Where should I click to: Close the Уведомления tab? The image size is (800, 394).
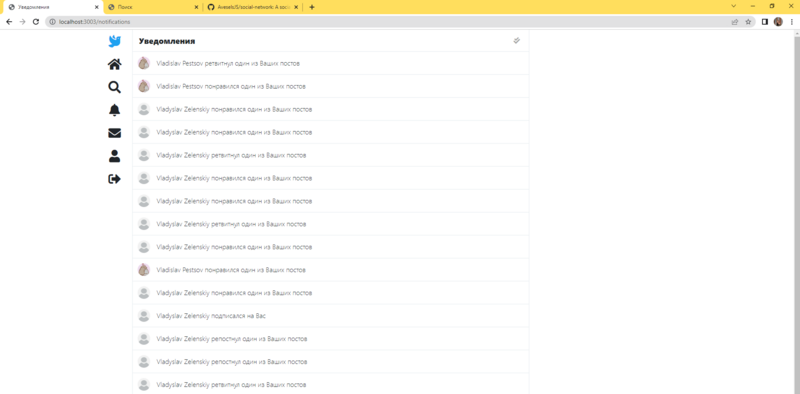pyautogui.click(x=96, y=7)
